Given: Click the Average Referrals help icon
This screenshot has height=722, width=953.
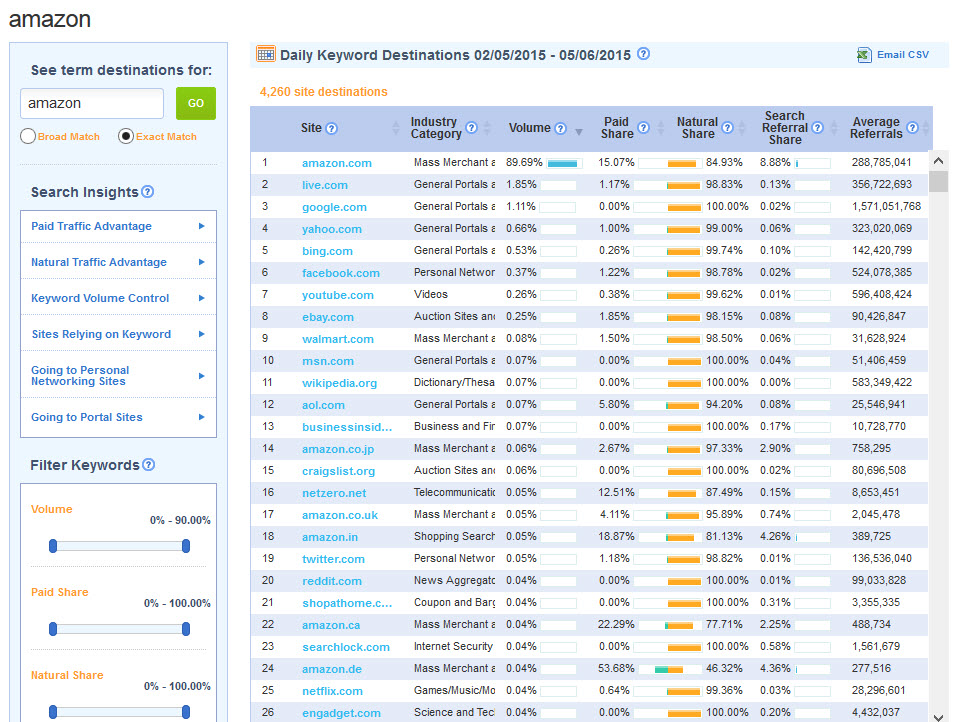Looking at the screenshot, I should click(x=912, y=128).
